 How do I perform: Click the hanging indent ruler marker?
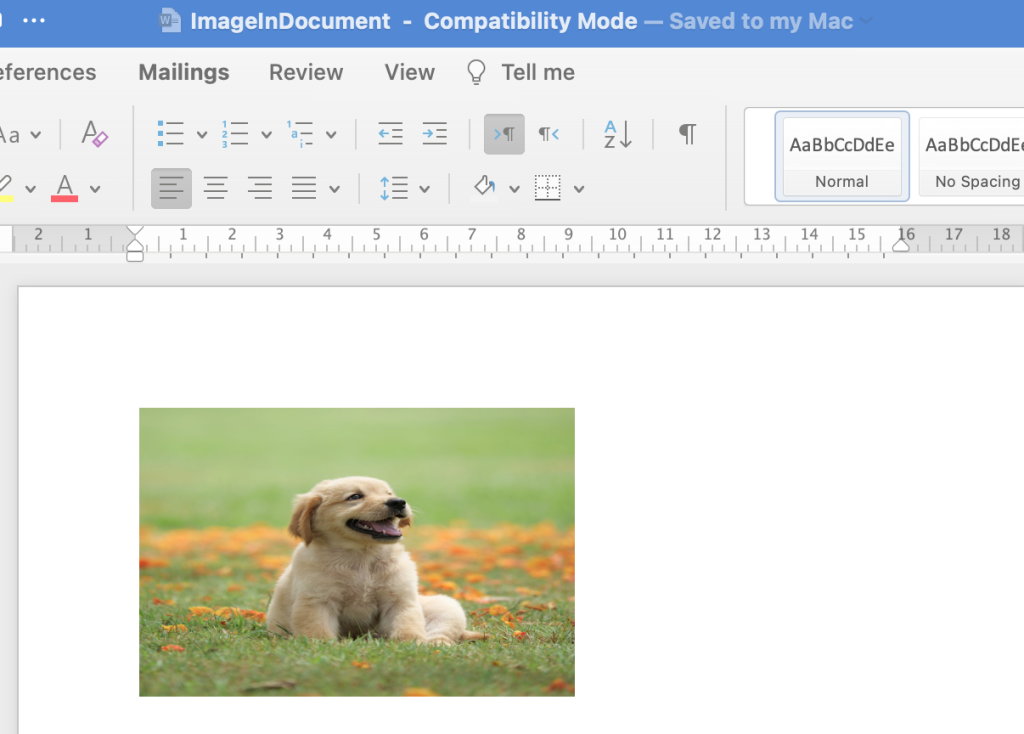tap(135, 246)
